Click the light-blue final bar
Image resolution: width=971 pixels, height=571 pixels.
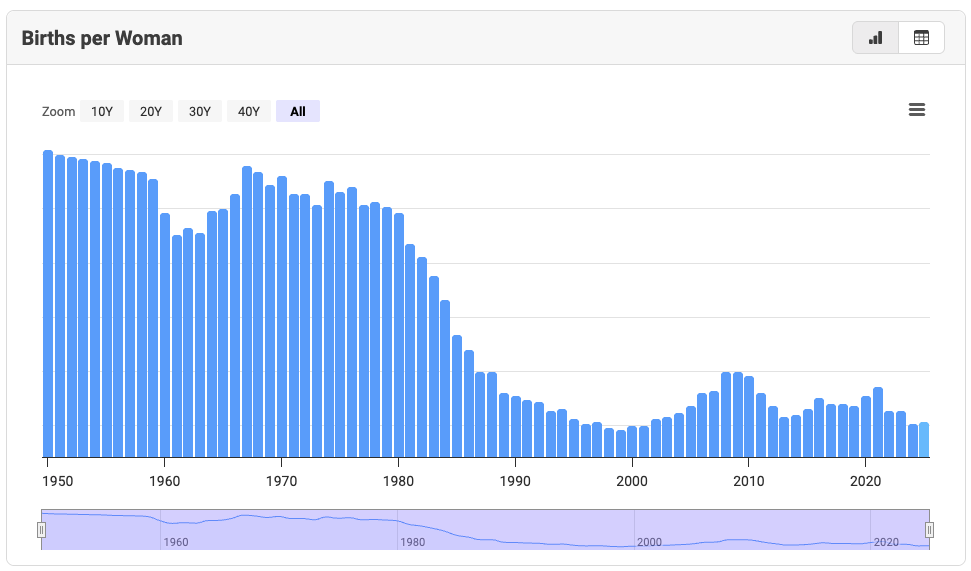(x=925, y=440)
